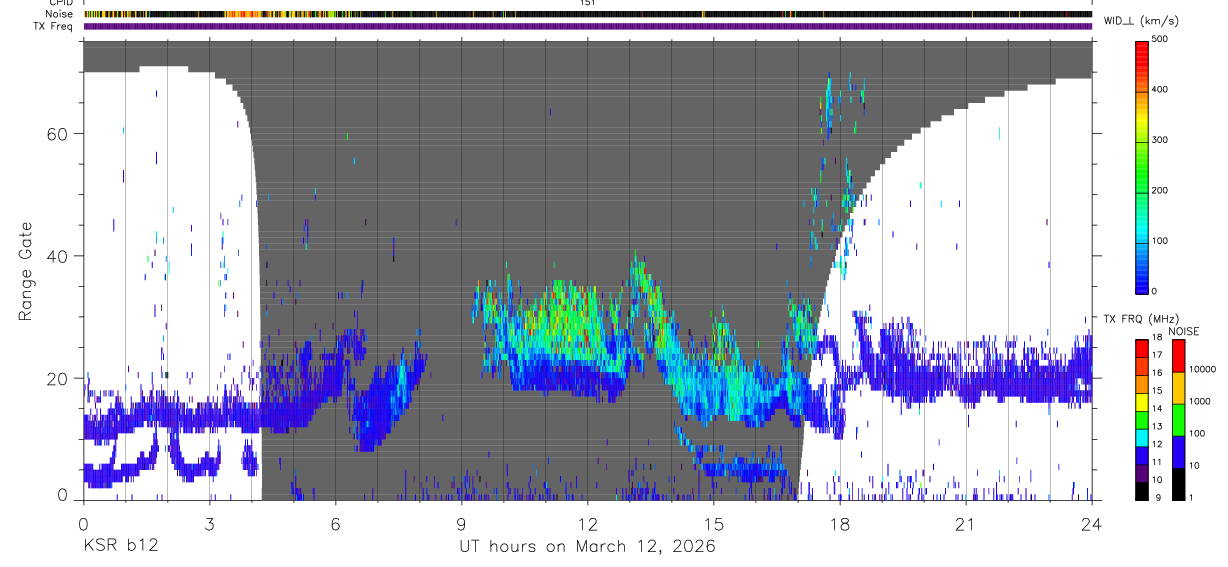Select the purple segment of the TX FRQ color bar
Image resolution: width=1228 pixels, height=567 pixels.
click(x=1142, y=473)
